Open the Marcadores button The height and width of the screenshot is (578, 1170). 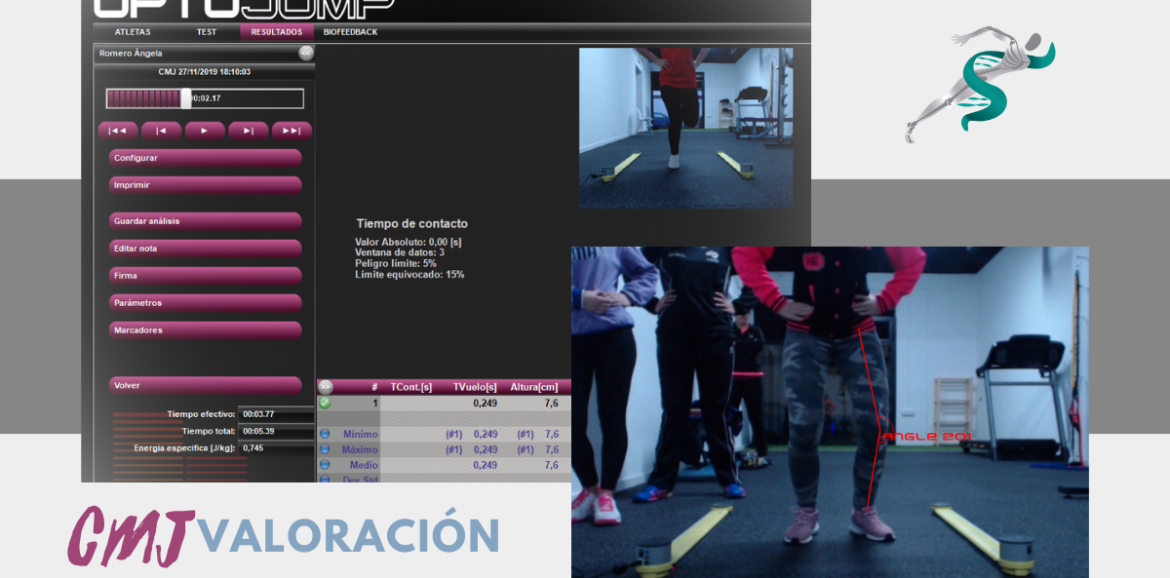[205, 330]
